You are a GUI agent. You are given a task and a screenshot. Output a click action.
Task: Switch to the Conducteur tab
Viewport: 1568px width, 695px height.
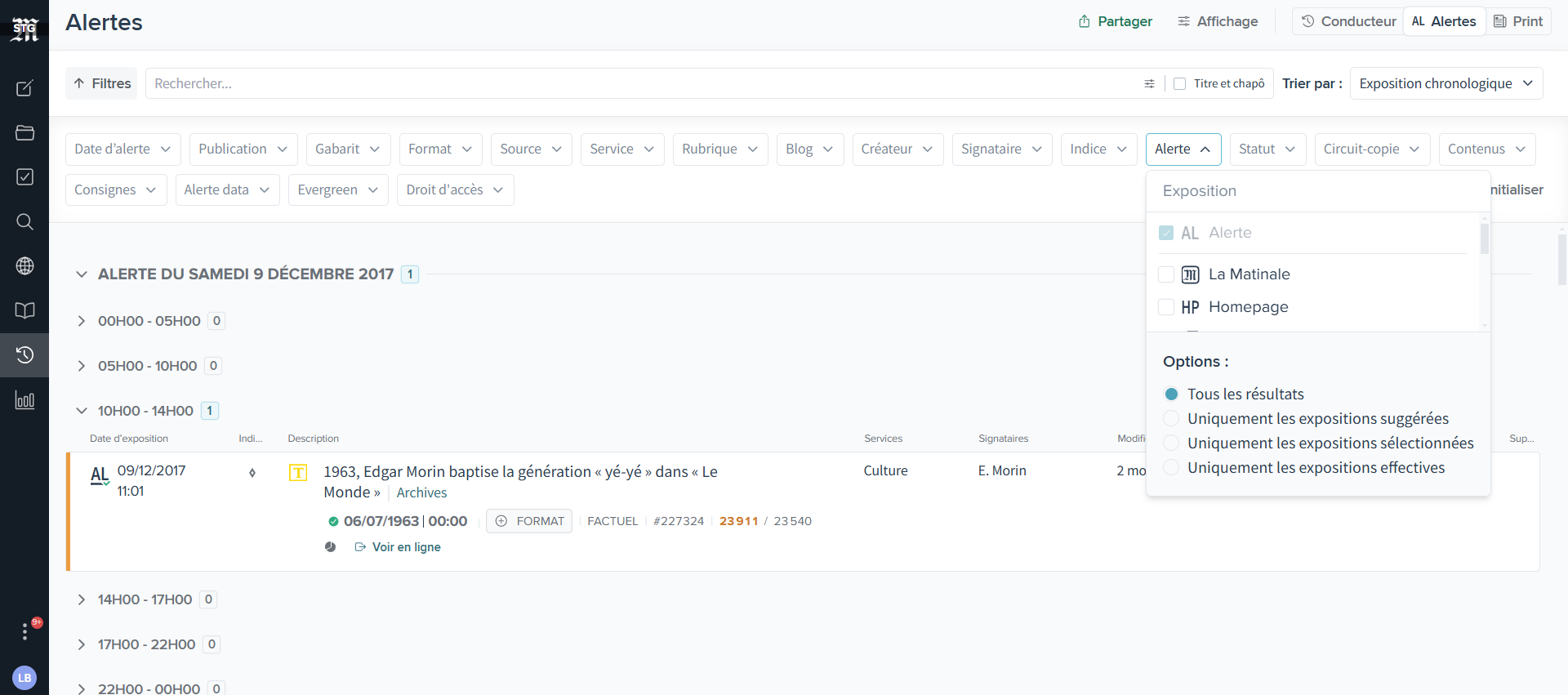(x=1348, y=21)
